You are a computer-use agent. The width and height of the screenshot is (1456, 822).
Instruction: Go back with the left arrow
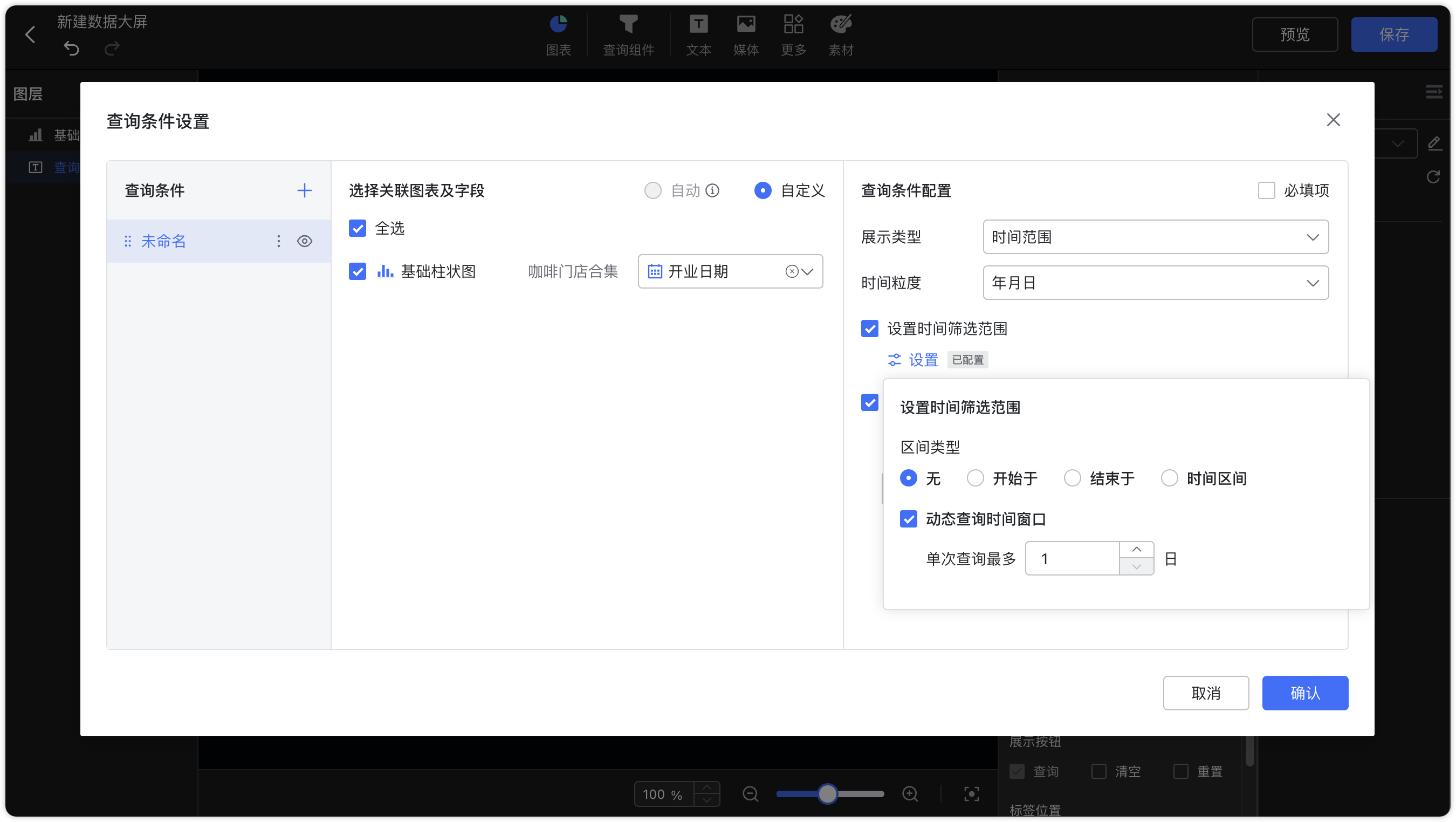31,35
